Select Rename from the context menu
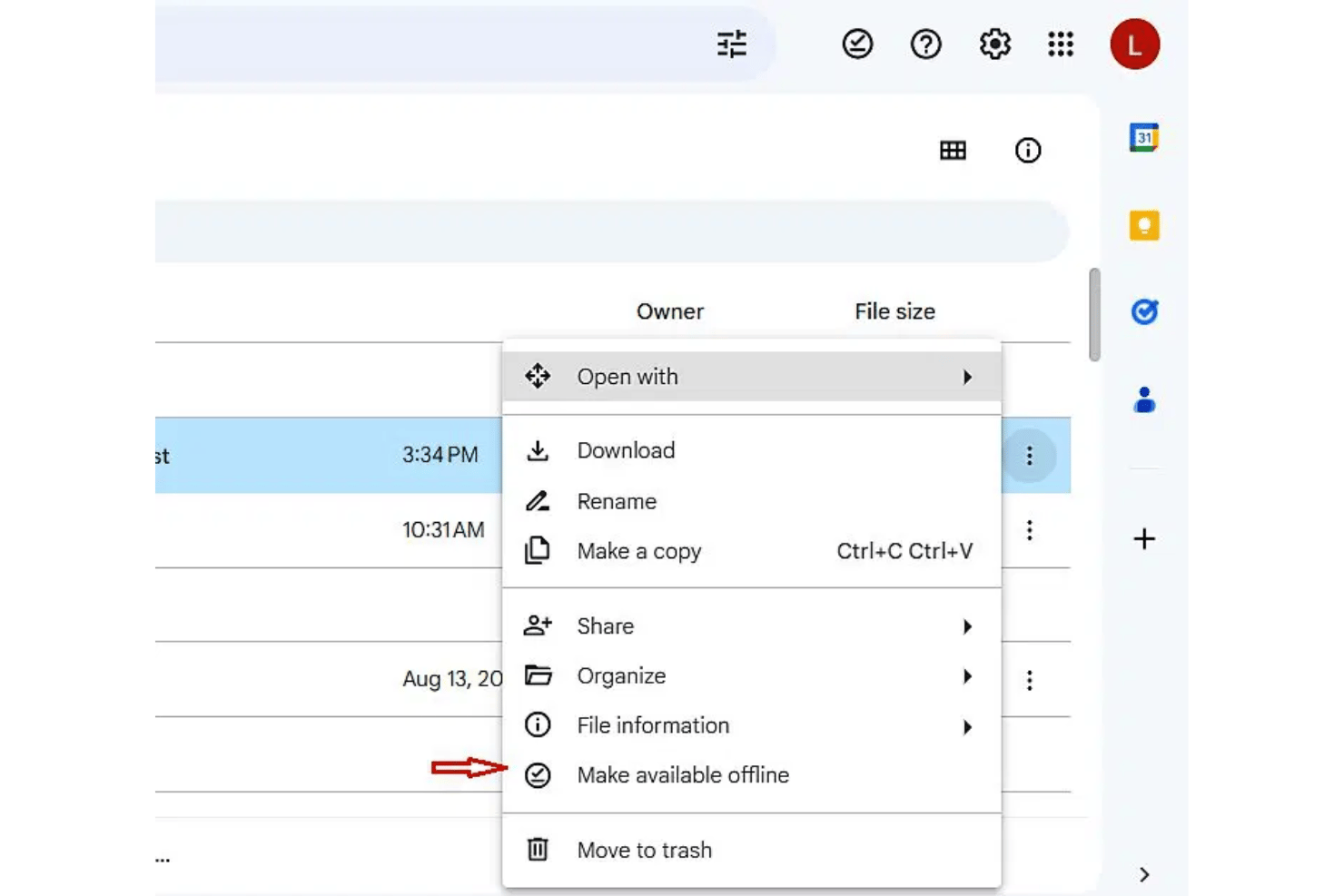Image resolution: width=1344 pixels, height=896 pixels. [x=752, y=501]
